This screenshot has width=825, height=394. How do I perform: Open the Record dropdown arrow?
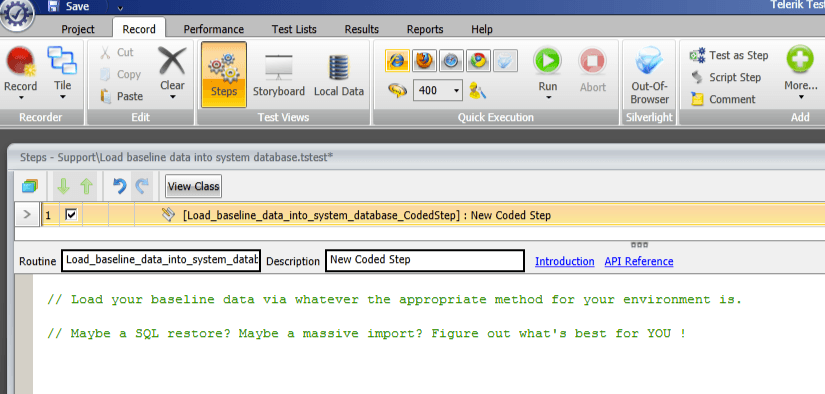21,98
